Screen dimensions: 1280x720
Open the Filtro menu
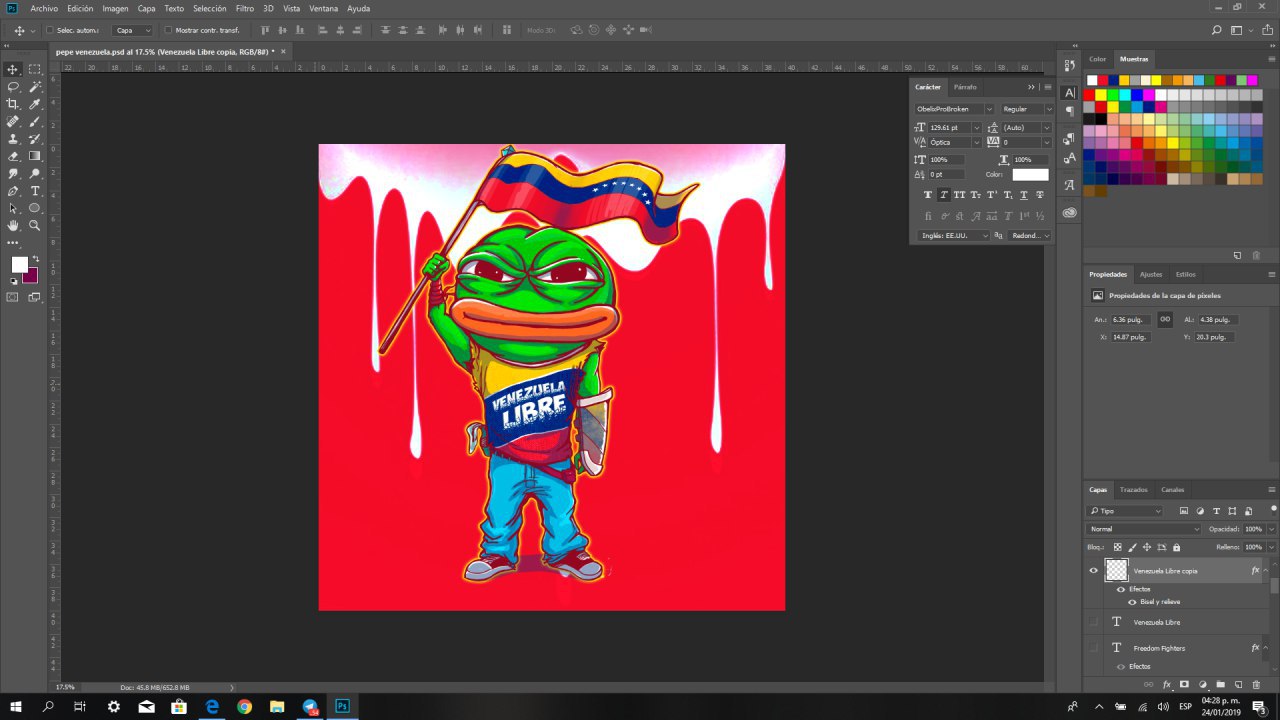[244, 8]
